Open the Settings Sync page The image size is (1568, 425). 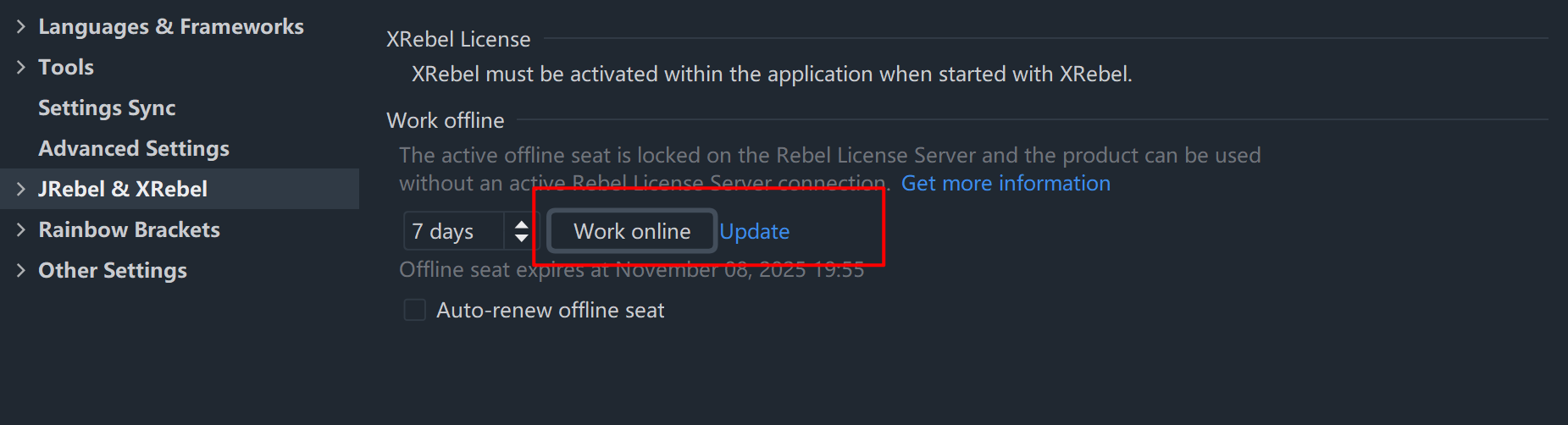pyautogui.click(x=107, y=108)
